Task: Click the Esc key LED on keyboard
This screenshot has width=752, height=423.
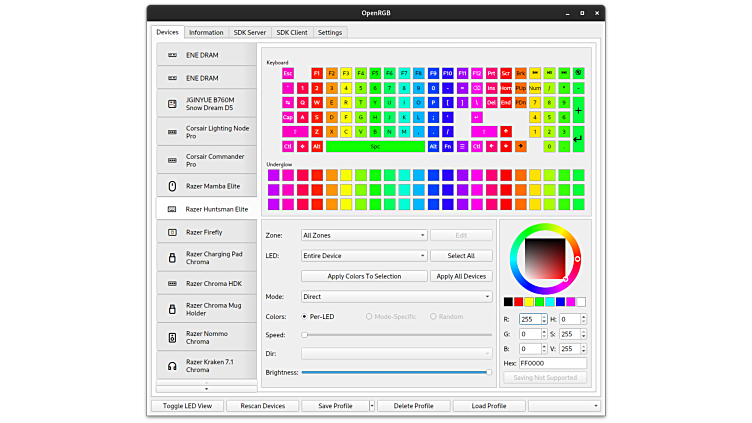Action: [288, 73]
